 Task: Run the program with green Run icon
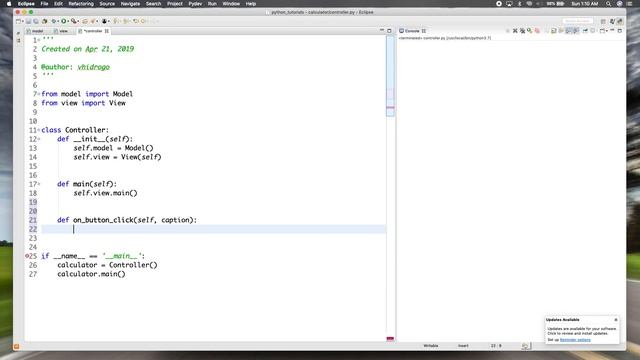[x=64, y=21]
